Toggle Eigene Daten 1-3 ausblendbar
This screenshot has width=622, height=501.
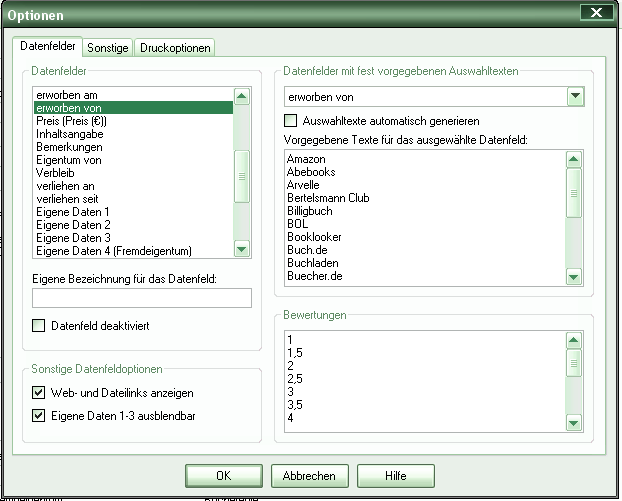40,414
